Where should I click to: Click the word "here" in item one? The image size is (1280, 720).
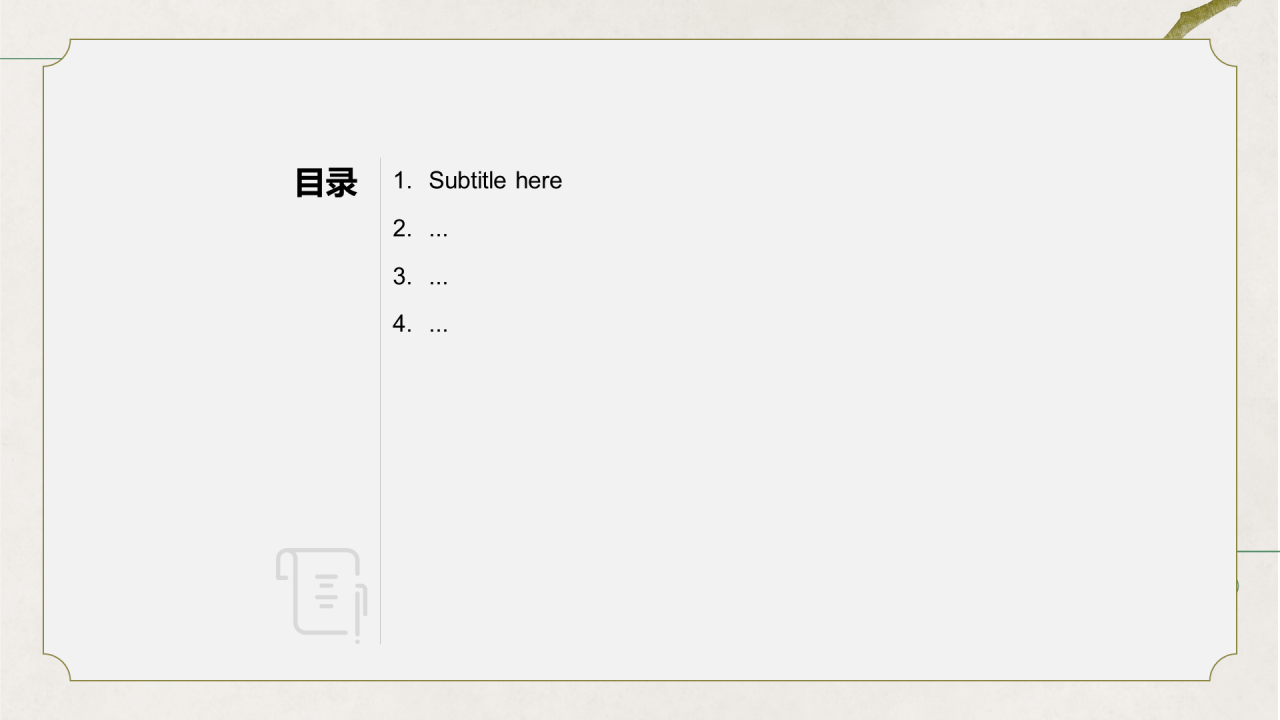point(539,181)
